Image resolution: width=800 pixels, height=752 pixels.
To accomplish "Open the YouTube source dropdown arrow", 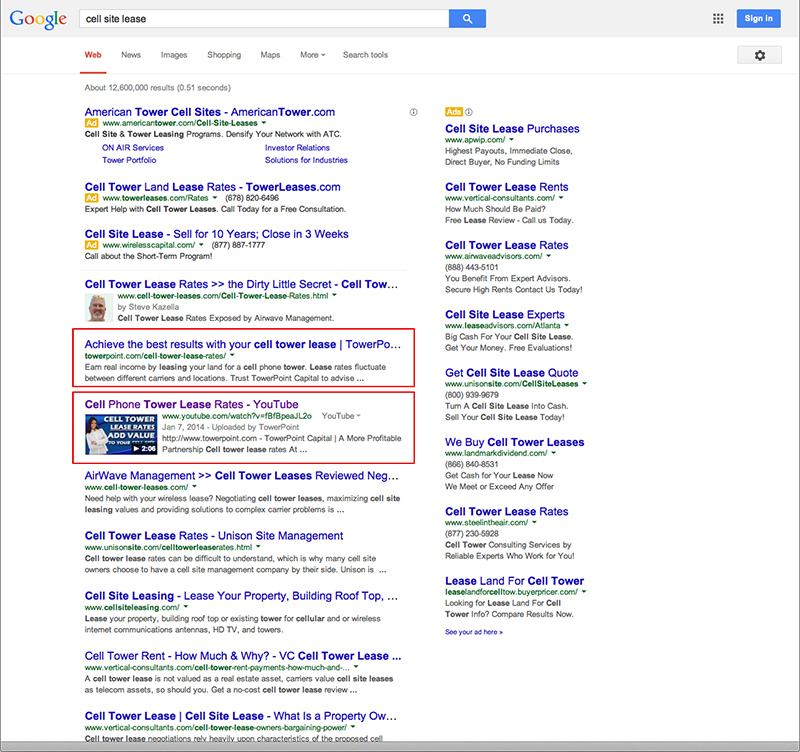I will pos(359,416).
